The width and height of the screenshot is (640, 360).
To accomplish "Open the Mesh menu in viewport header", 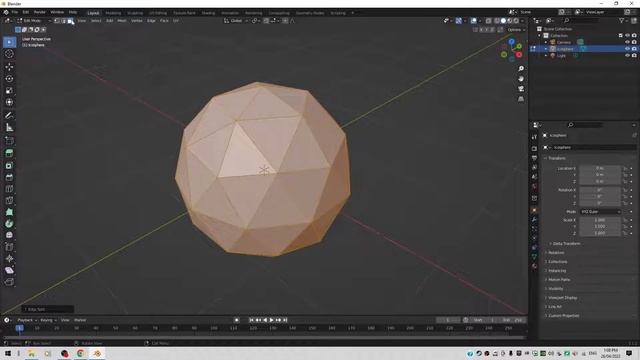I will pos(122,20).
